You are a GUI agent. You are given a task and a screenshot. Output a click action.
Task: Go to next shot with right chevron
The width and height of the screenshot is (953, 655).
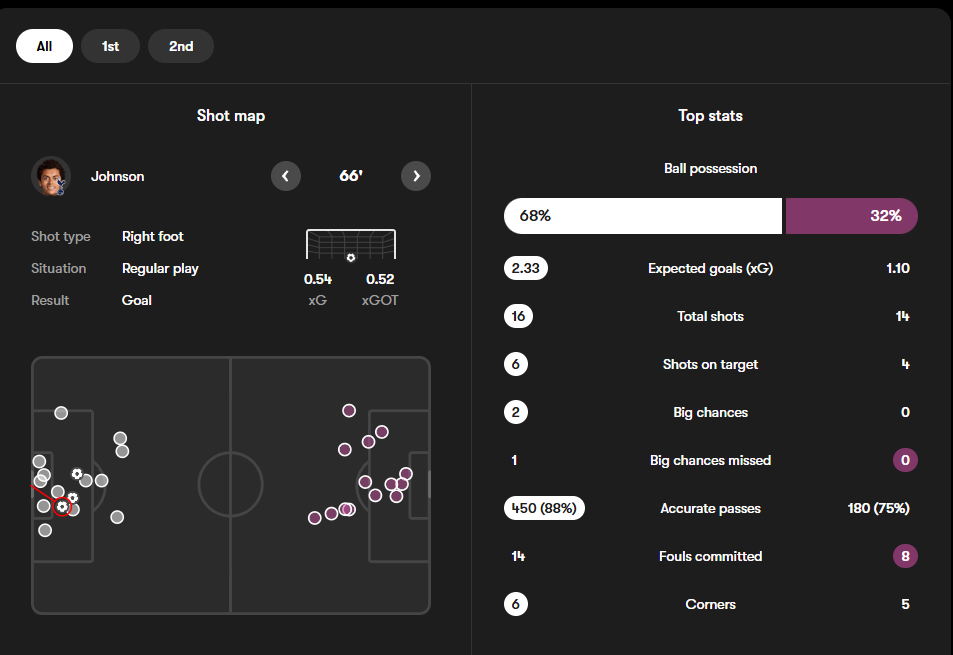(416, 176)
